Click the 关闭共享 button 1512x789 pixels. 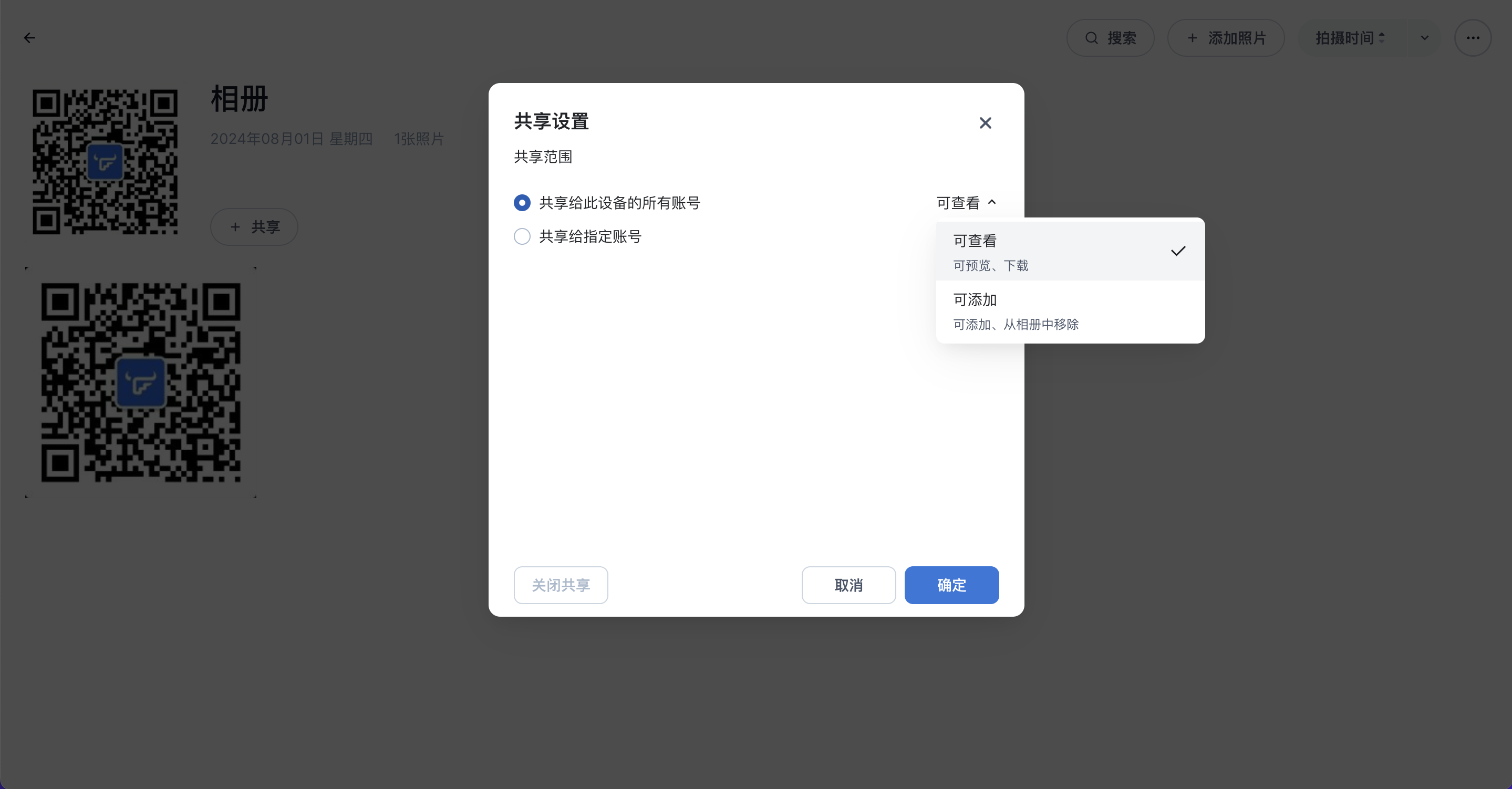coord(561,585)
